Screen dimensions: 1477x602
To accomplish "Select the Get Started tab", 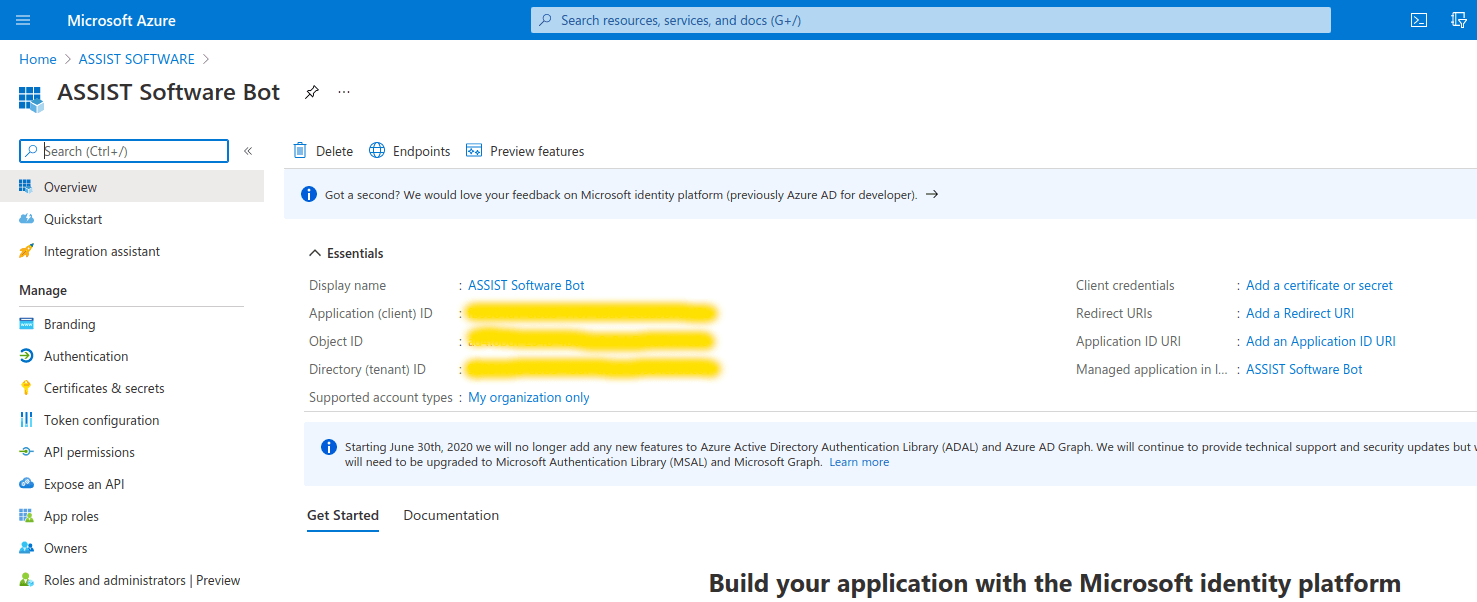I will pos(343,515).
